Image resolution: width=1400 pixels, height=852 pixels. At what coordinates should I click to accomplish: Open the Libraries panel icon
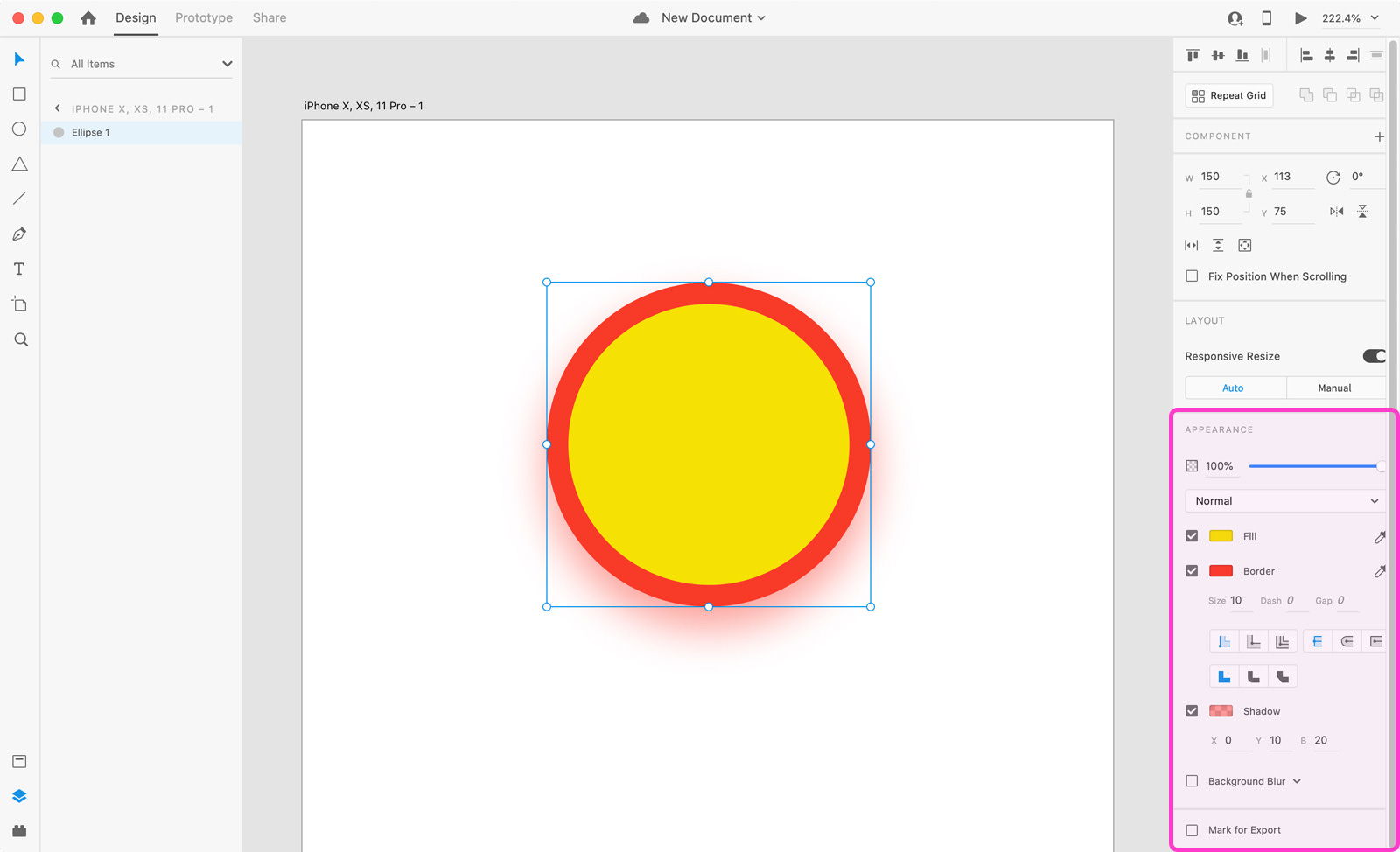pyautogui.click(x=19, y=761)
